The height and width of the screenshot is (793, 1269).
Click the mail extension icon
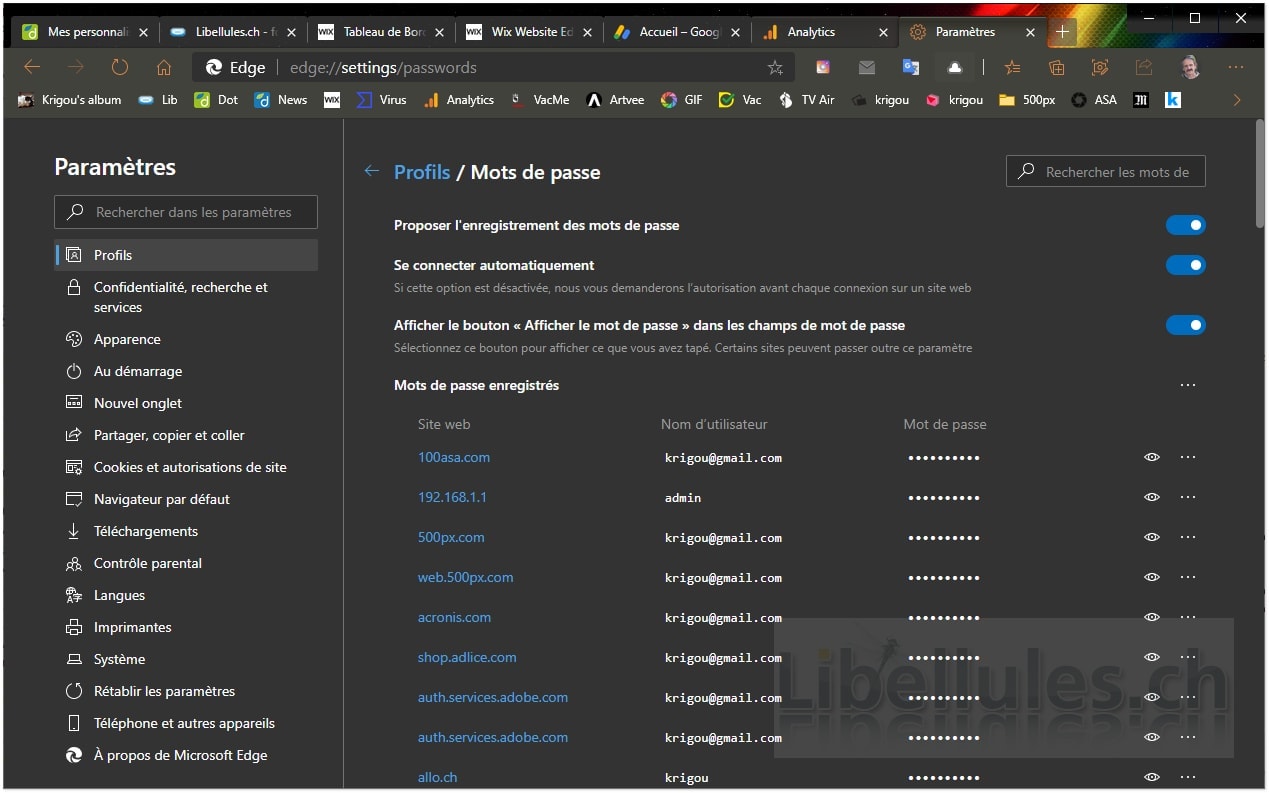click(x=867, y=67)
